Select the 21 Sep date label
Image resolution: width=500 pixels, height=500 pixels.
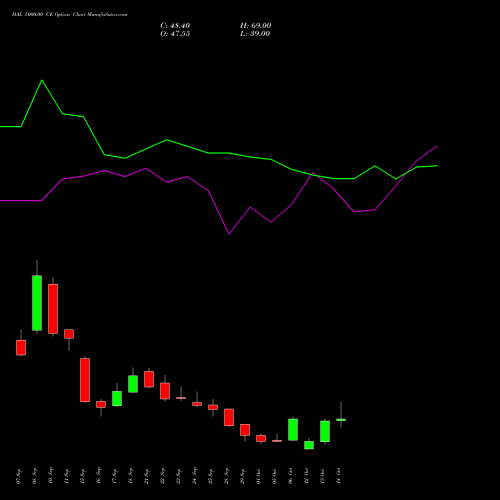coord(147,476)
